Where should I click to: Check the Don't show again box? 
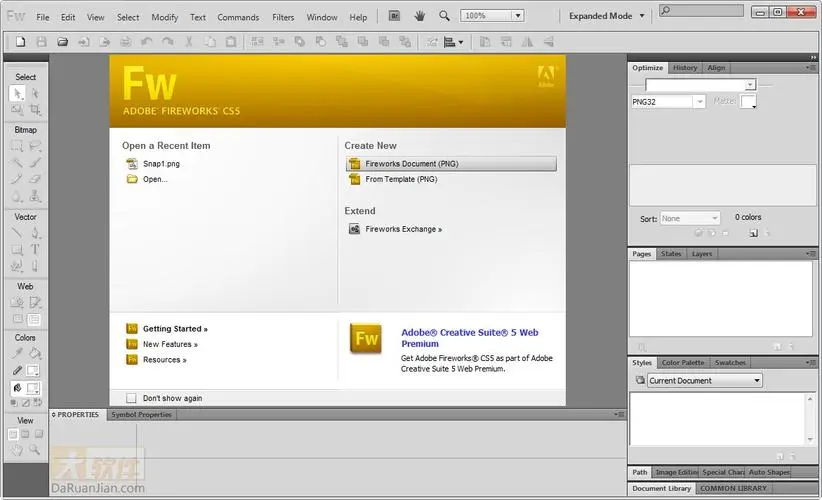(x=132, y=398)
